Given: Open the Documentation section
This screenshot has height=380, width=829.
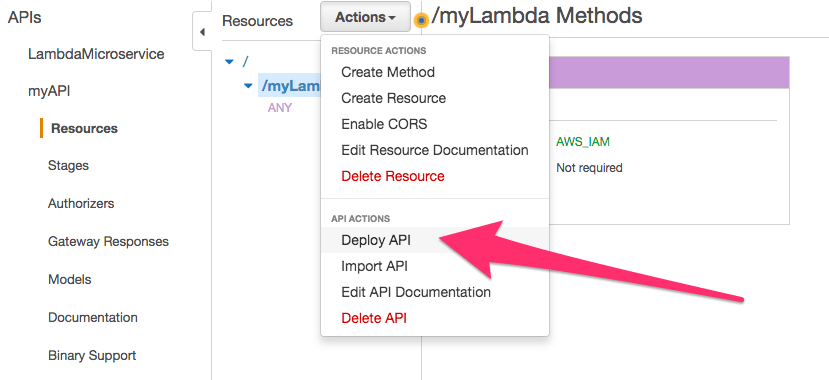Looking at the screenshot, I should click(x=93, y=318).
